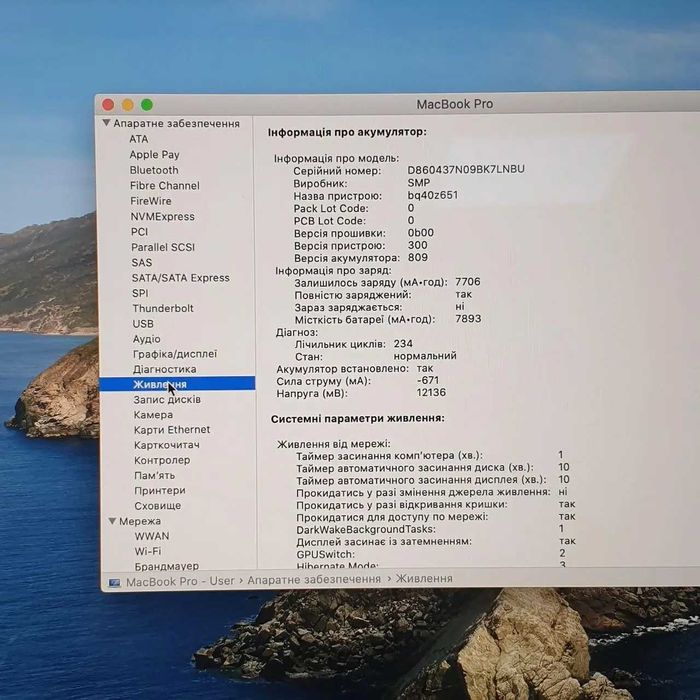Viewport: 700px width, 700px height.
Task: Click voltage value 12136
Action: pos(431,392)
